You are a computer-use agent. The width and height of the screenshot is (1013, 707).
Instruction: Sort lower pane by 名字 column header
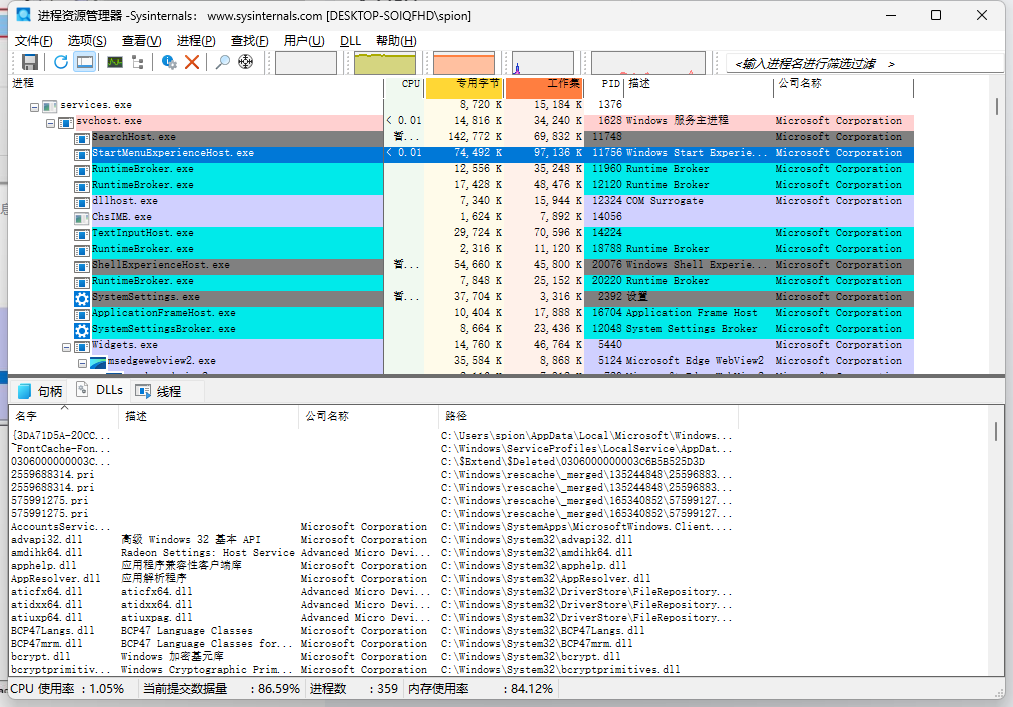point(63,416)
